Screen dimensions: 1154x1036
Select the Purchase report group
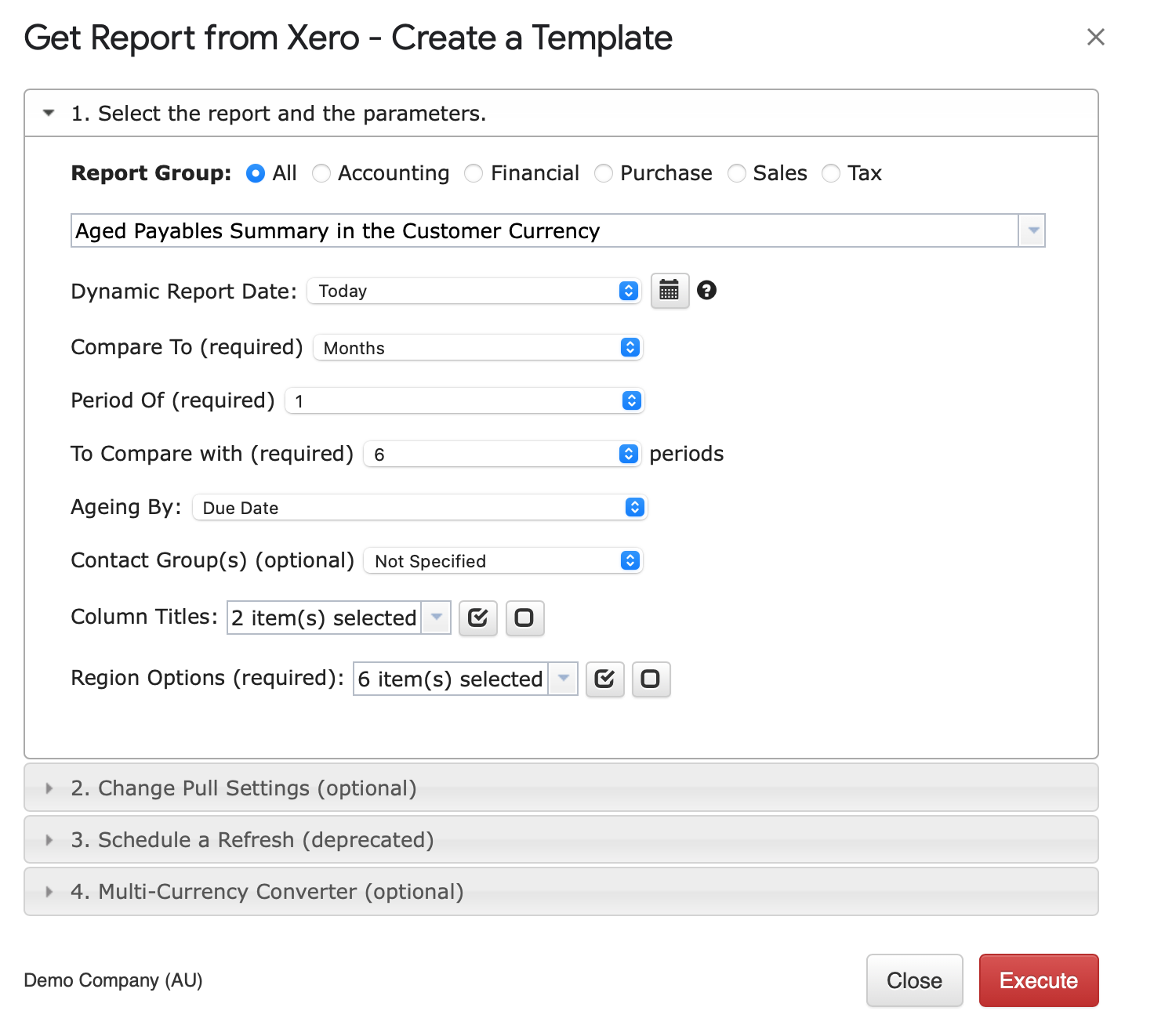click(x=603, y=173)
